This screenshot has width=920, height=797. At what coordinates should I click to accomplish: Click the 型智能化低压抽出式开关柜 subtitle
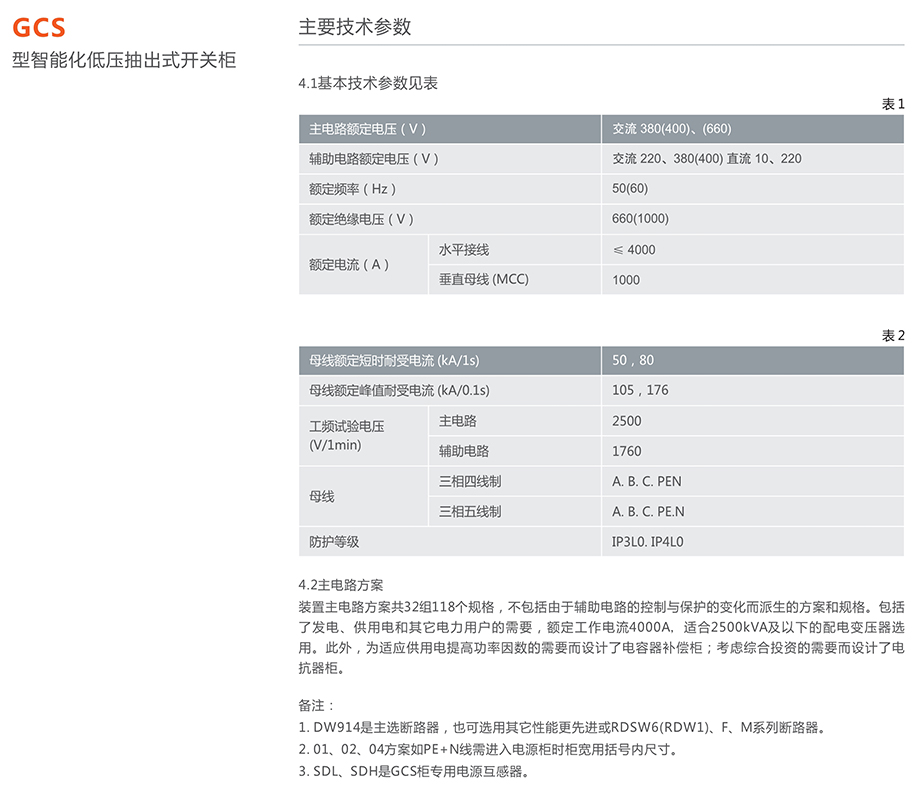[x=124, y=60]
